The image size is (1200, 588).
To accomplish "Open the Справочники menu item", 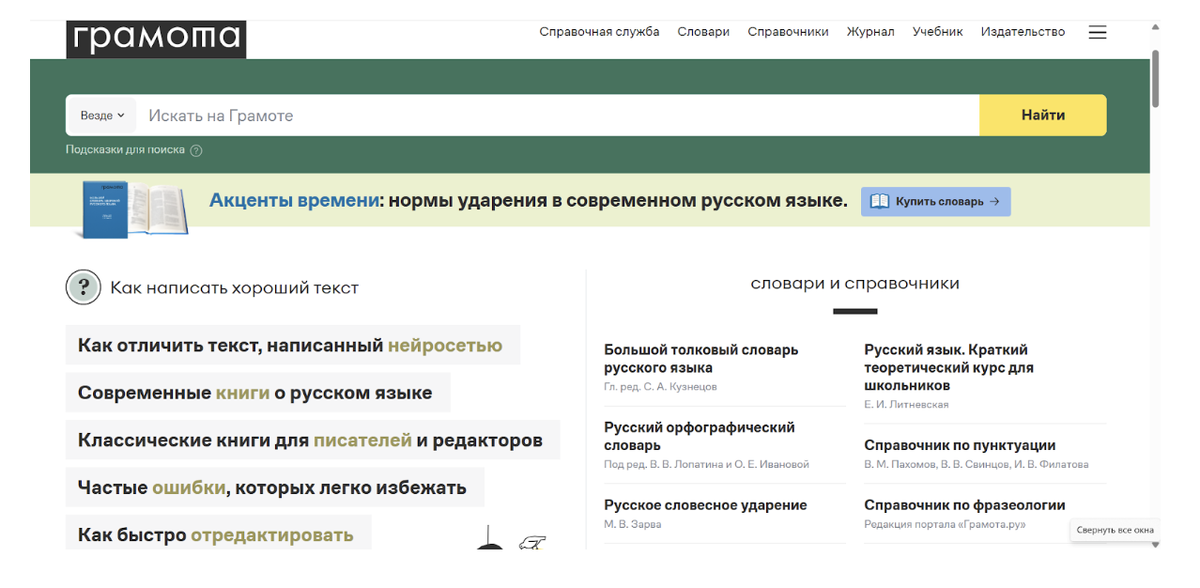I will click(x=788, y=32).
